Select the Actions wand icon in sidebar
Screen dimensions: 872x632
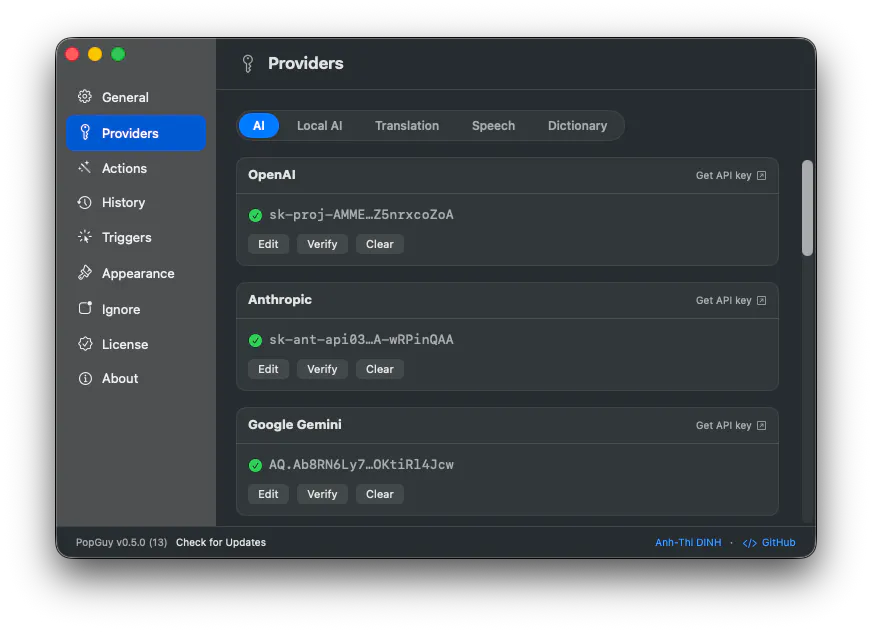point(85,167)
